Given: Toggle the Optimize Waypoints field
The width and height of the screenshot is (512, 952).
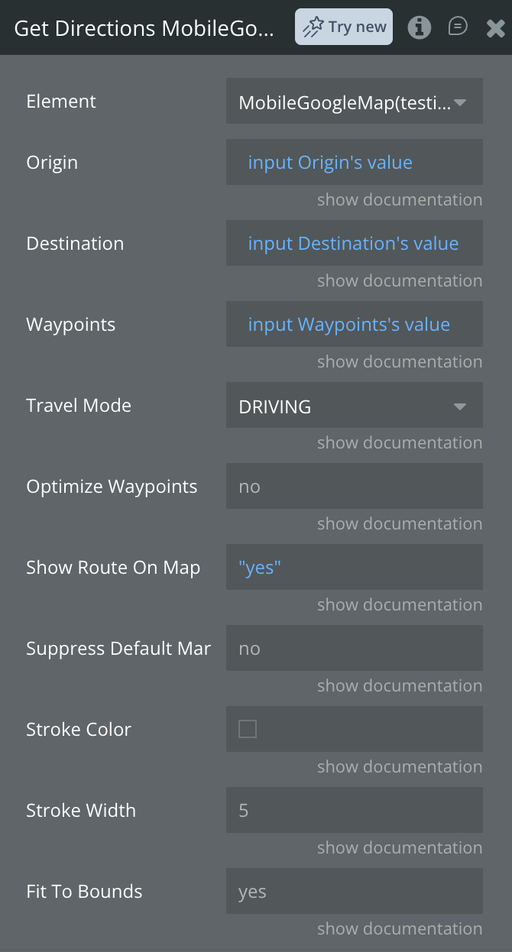Looking at the screenshot, I should 354,486.
